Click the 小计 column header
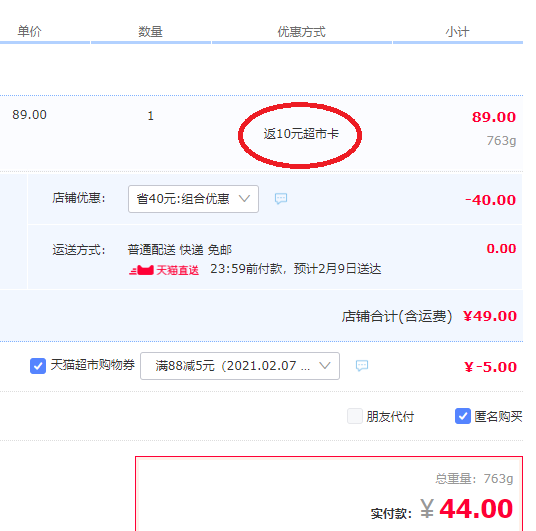Image resolution: width=536 pixels, height=531 pixels. pos(457,32)
